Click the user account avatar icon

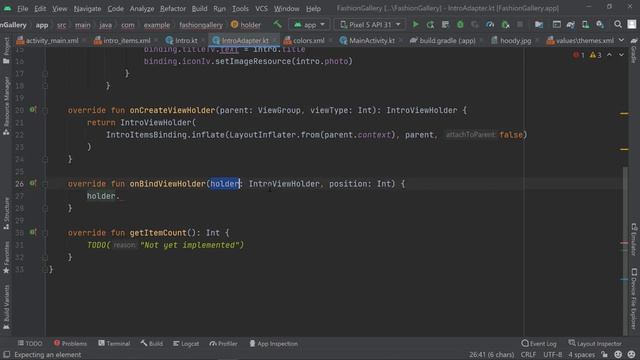coord(632,24)
